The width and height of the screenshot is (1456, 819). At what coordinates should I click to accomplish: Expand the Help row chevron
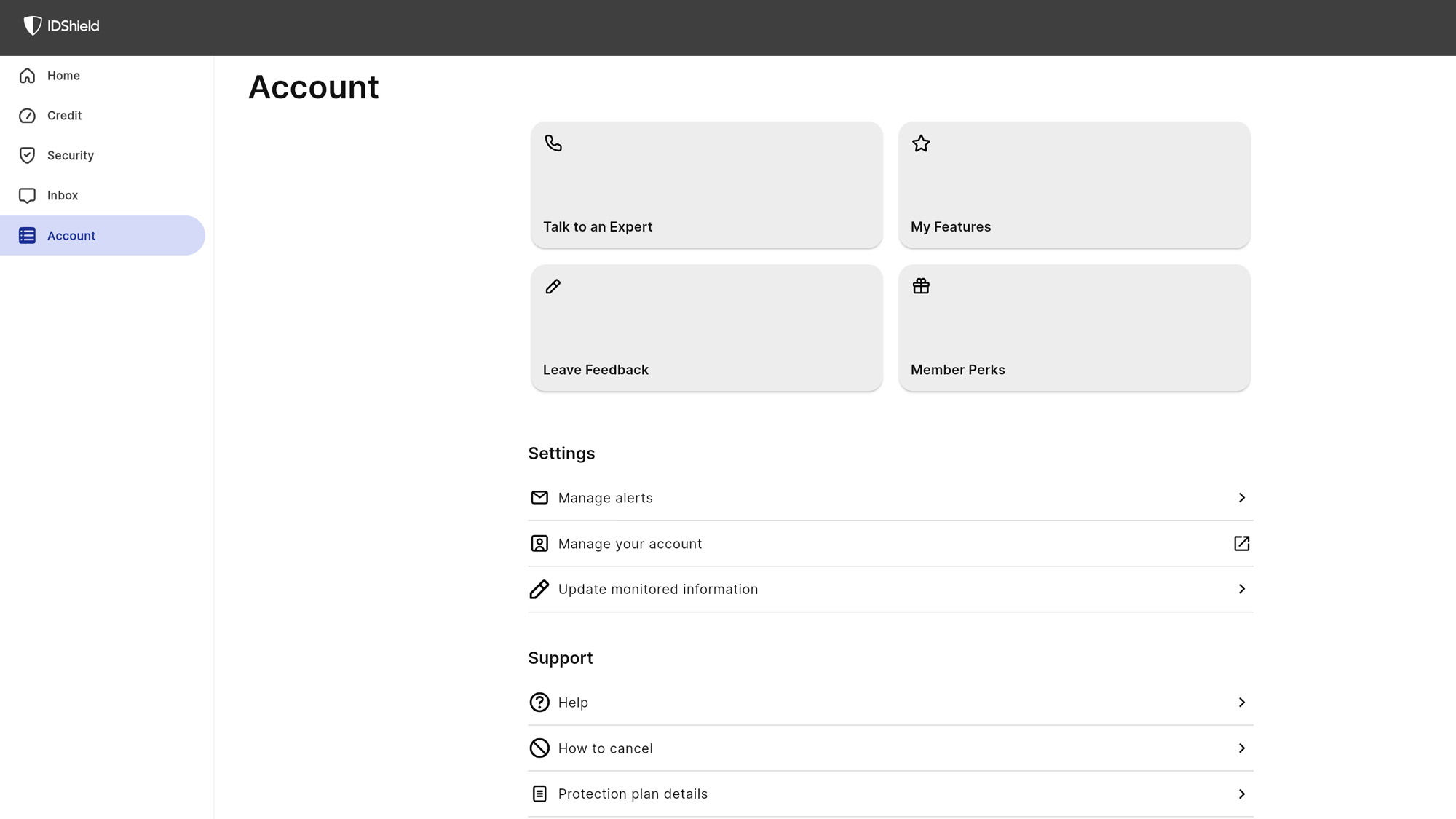click(x=1241, y=703)
